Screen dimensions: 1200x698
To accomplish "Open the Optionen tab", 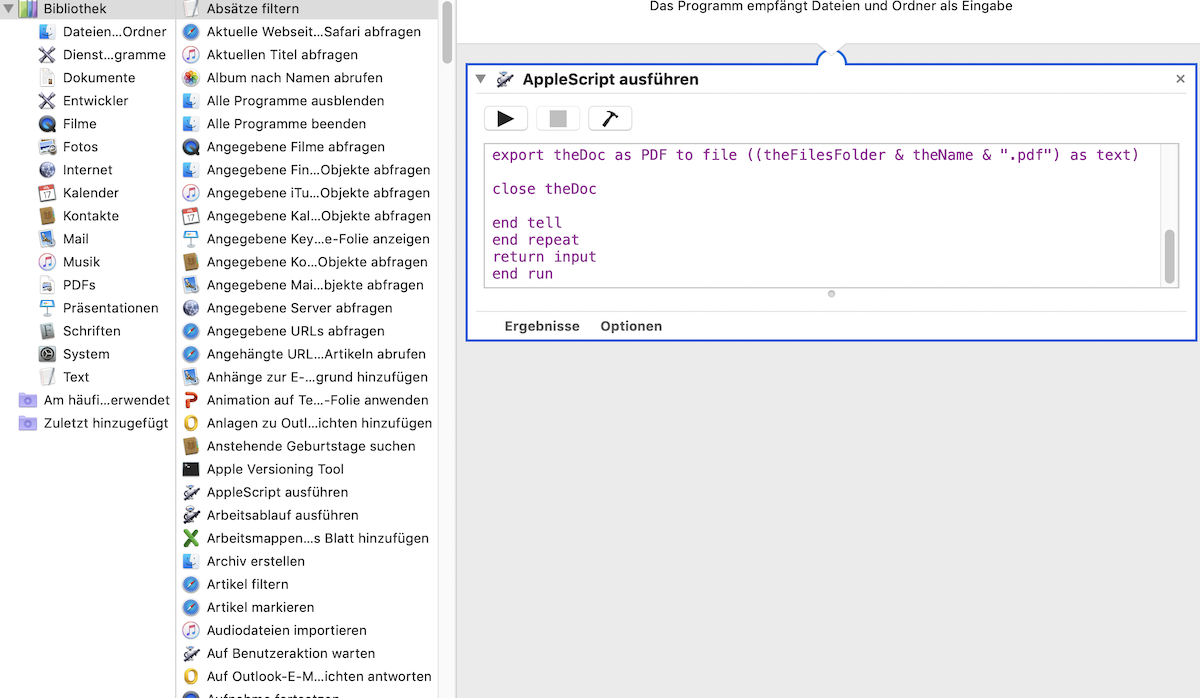I will coord(631,326).
